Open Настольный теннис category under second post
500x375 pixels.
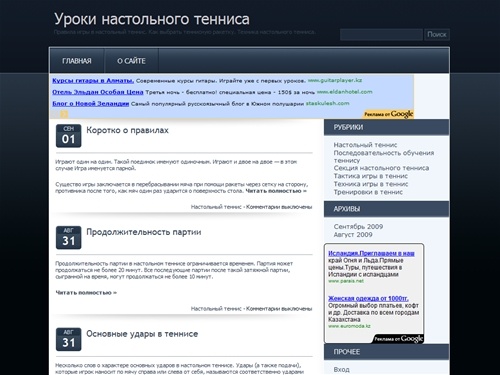coord(216,309)
